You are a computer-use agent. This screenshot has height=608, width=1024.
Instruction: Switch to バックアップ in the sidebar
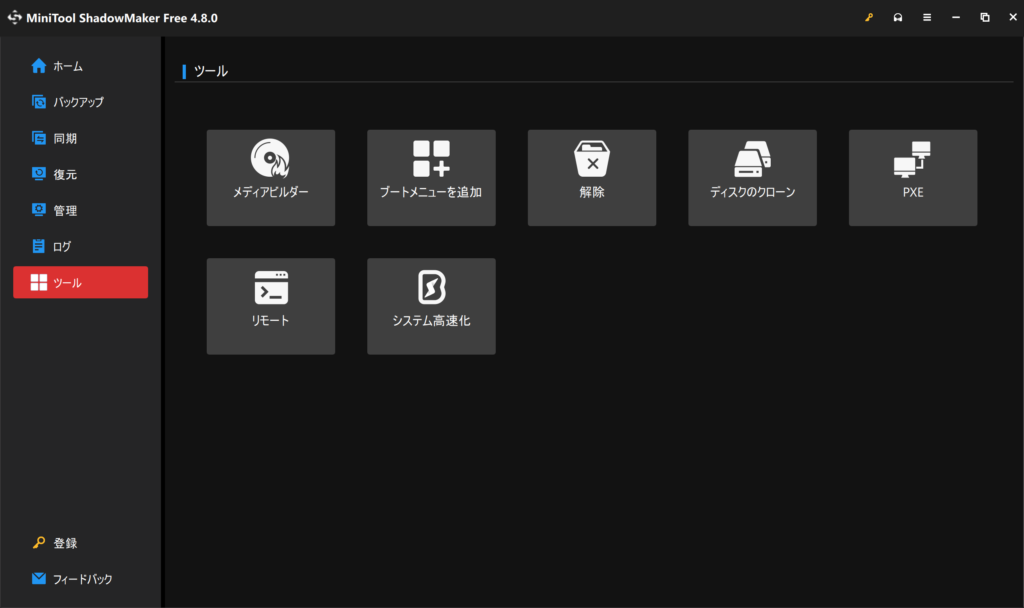(77, 102)
